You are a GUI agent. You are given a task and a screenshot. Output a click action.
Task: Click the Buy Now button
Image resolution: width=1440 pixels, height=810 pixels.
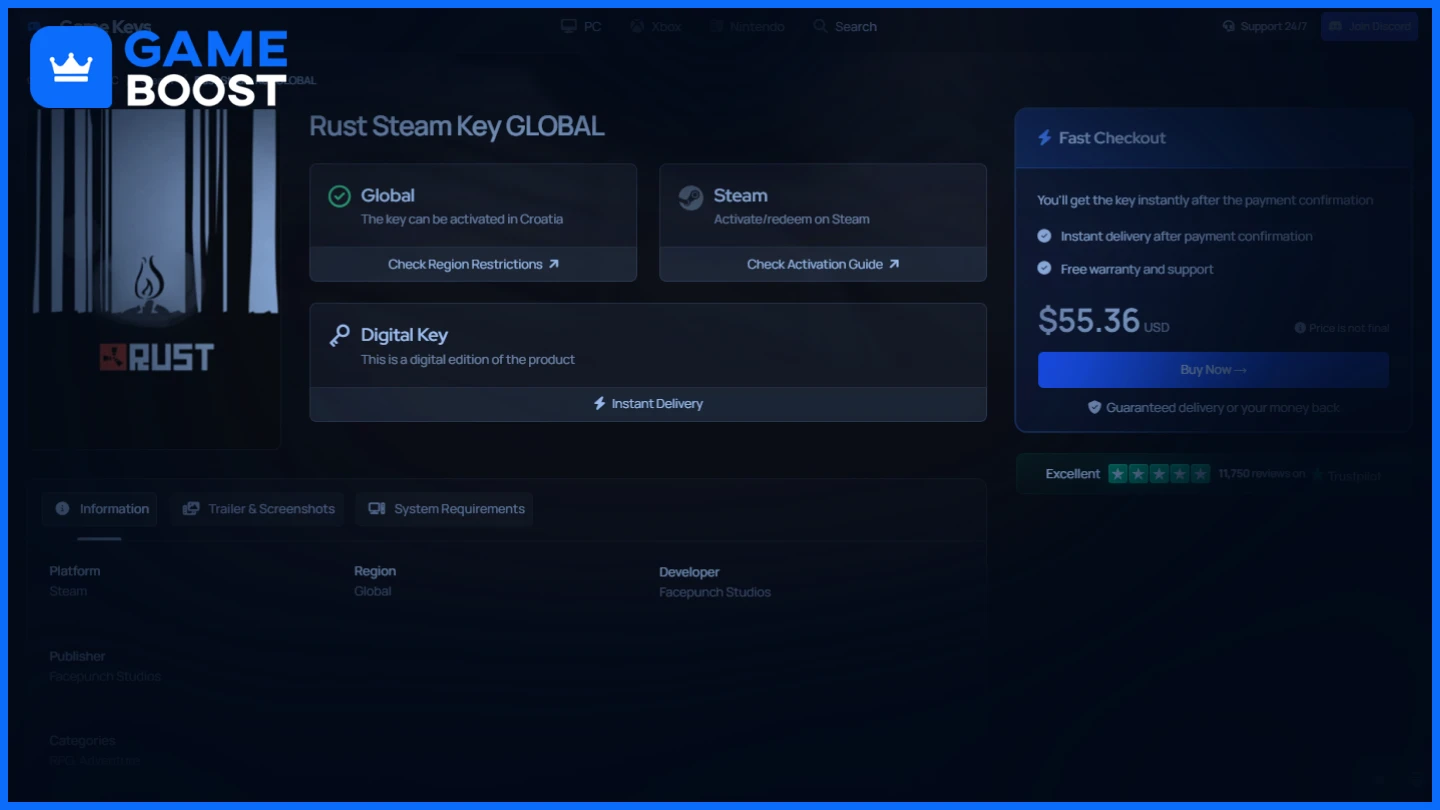(x=1213, y=370)
